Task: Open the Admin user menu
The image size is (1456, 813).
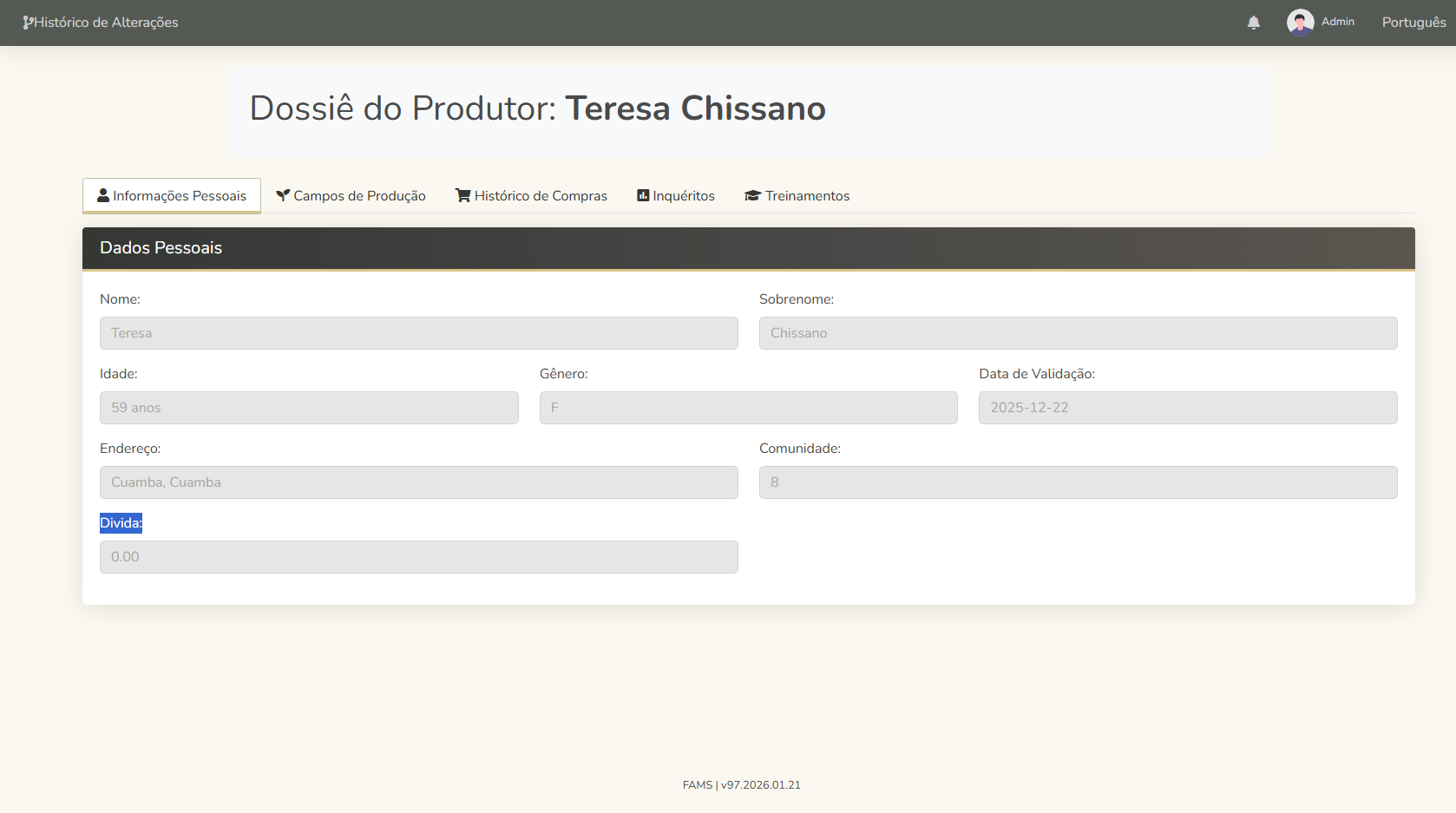Action: (1337, 22)
